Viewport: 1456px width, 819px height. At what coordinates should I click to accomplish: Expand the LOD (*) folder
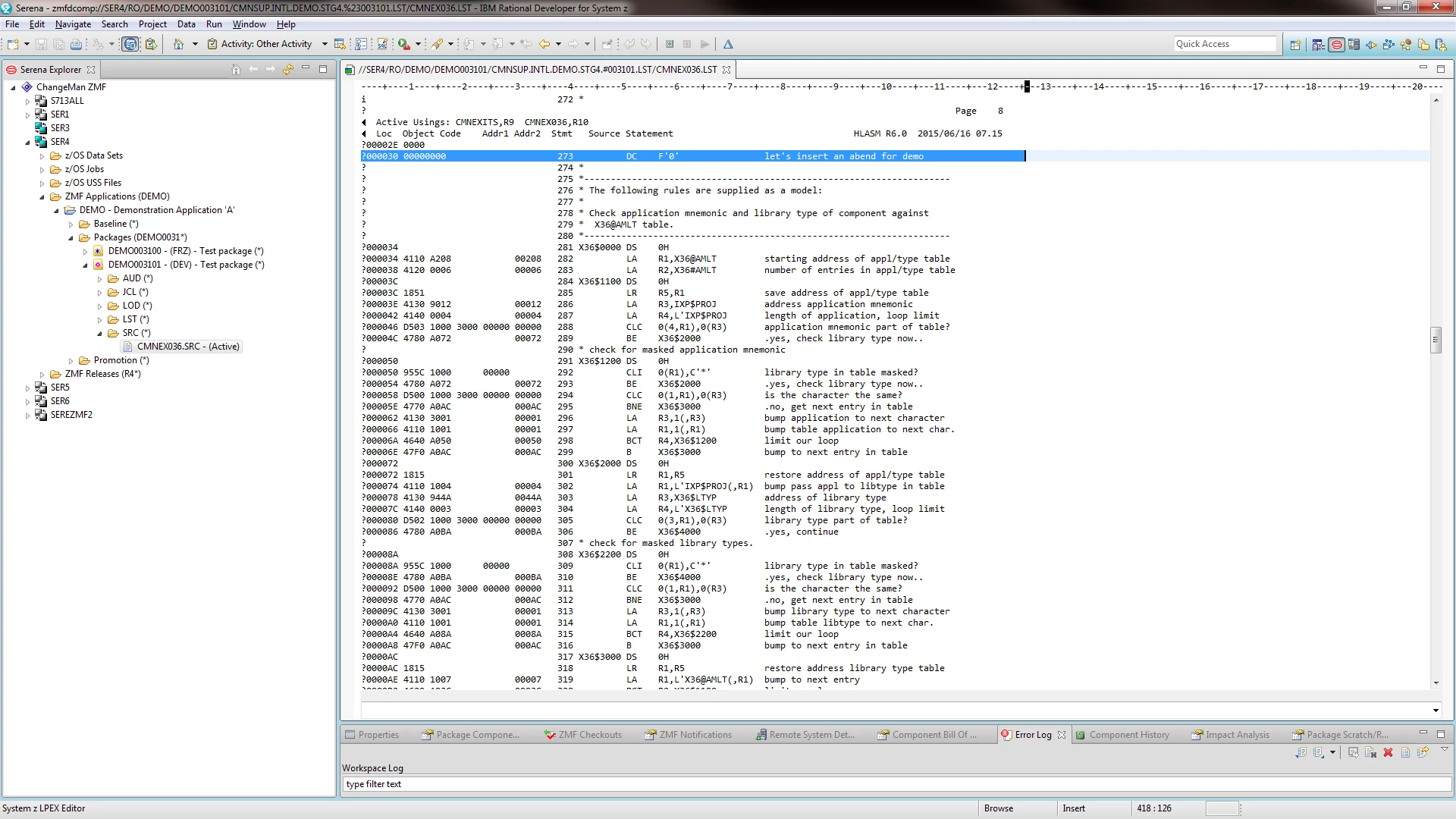pyautogui.click(x=99, y=306)
